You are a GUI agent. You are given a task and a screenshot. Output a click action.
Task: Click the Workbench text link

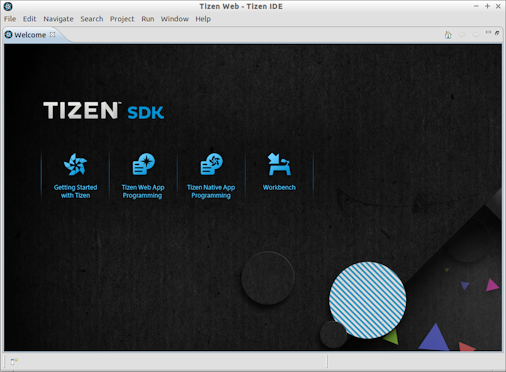click(279, 187)
